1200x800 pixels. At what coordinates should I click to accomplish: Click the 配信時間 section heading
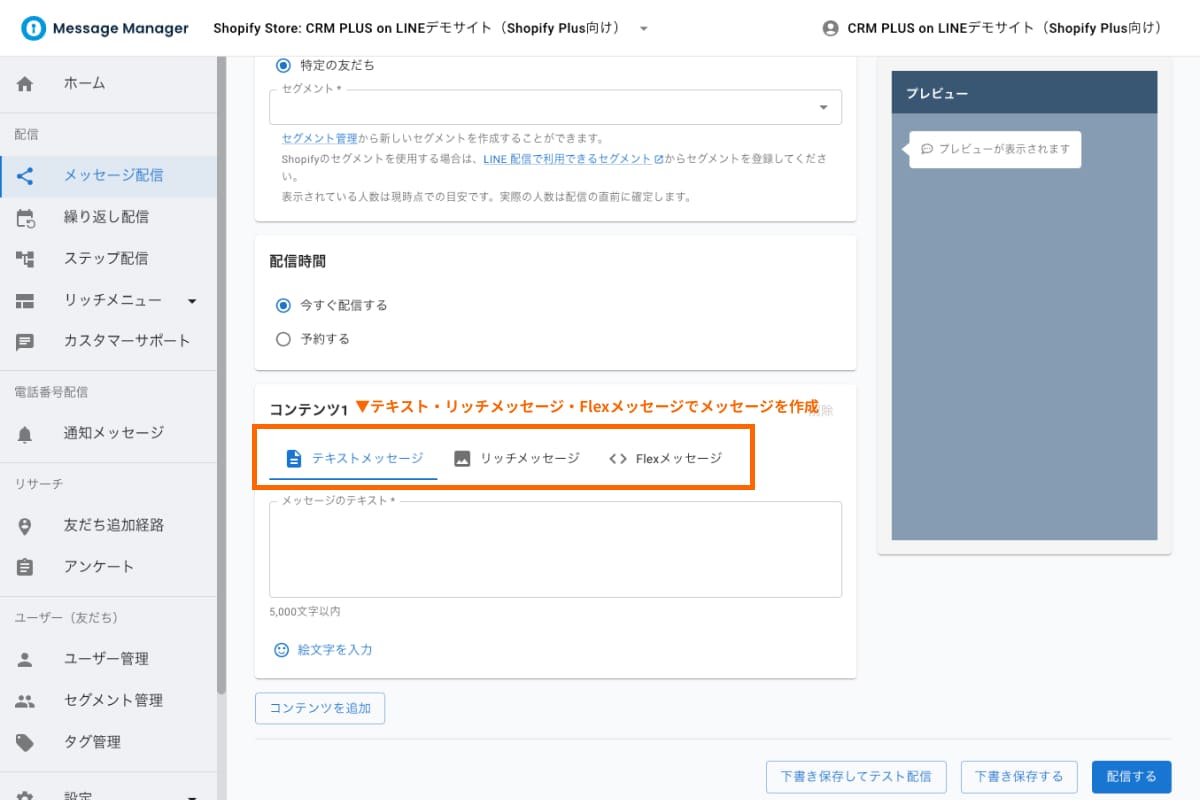coord(298,262)
